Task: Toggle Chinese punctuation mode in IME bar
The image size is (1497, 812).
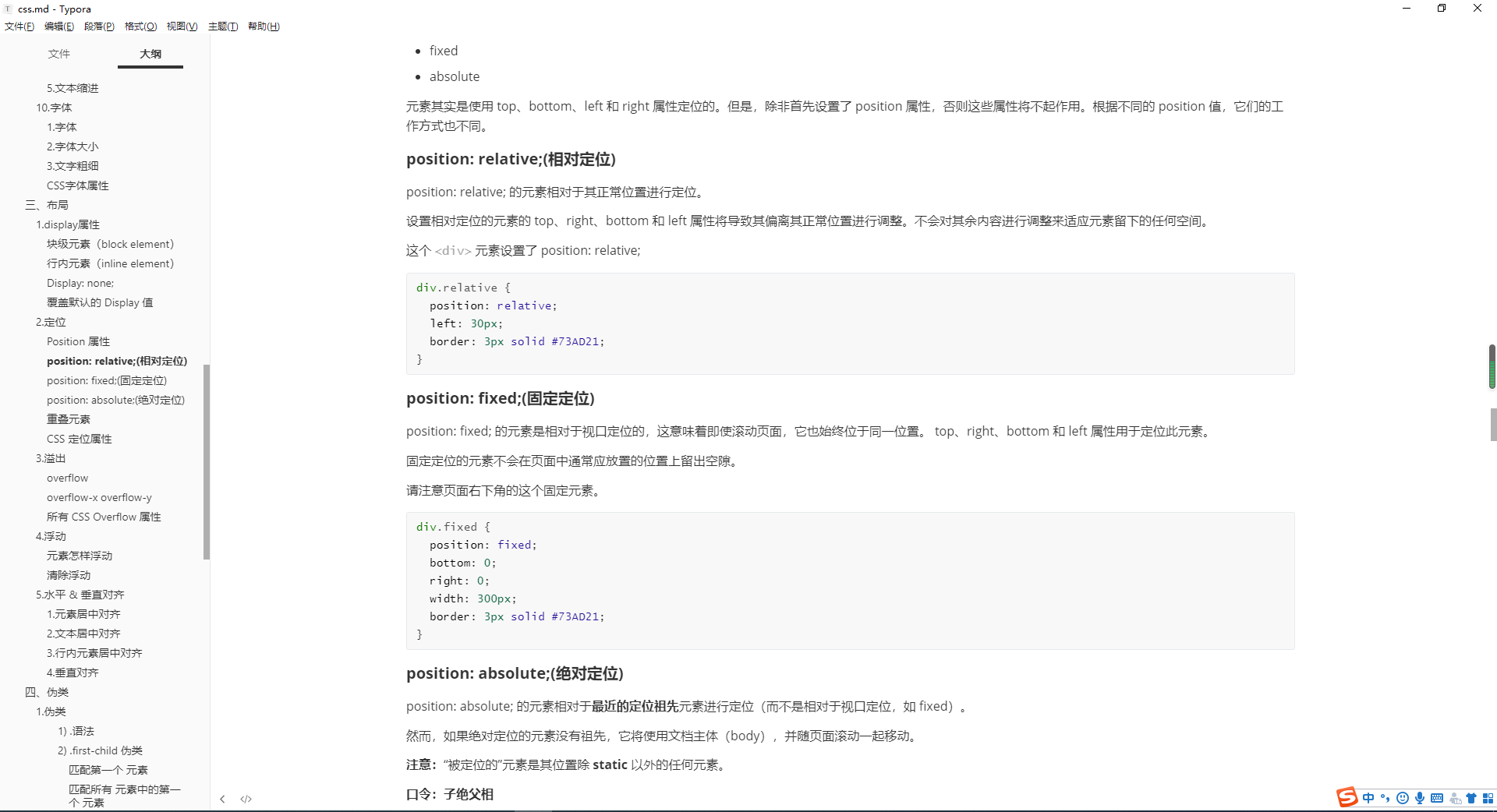Action: pyautogui.click(x=1386, y=798)
